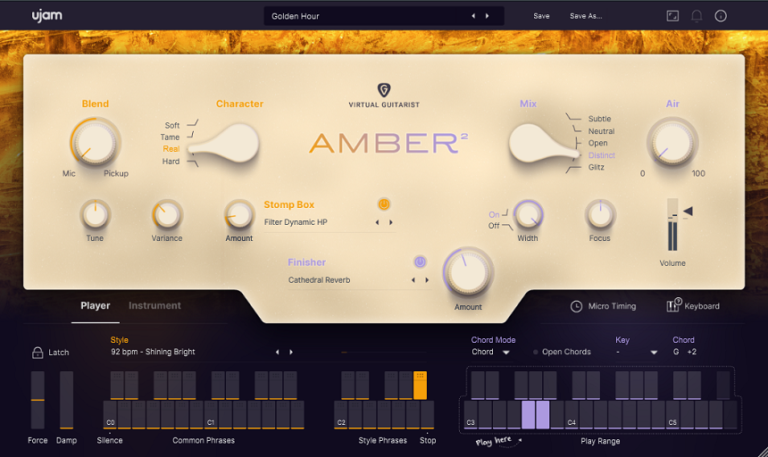
Task: Click the Keyboard button label
Action: (x=702, y=306)
